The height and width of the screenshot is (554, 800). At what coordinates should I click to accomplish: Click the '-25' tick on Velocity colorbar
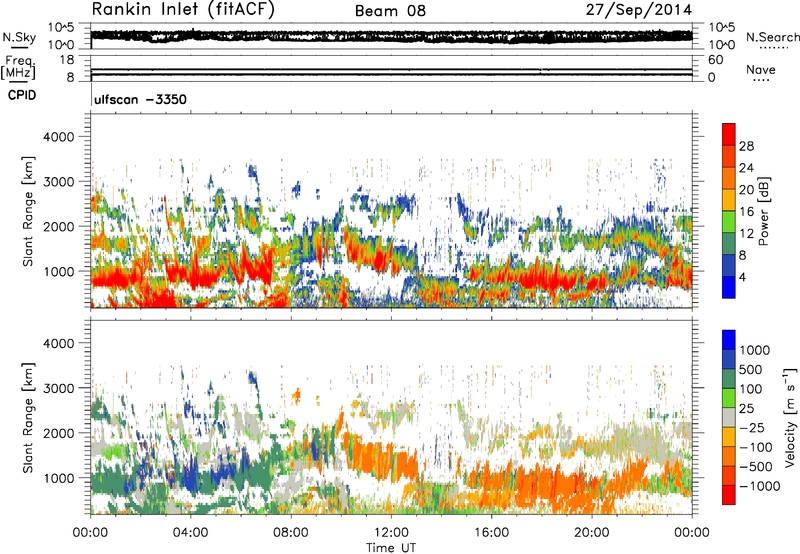(751, 427)
